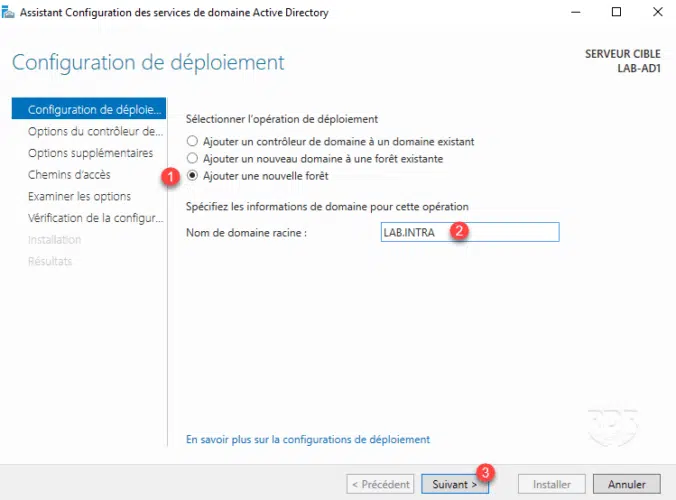676x500 pixels.
Task: Click the 'SERVEUR CIBLE' label
Action: click(x=623, y=54)
